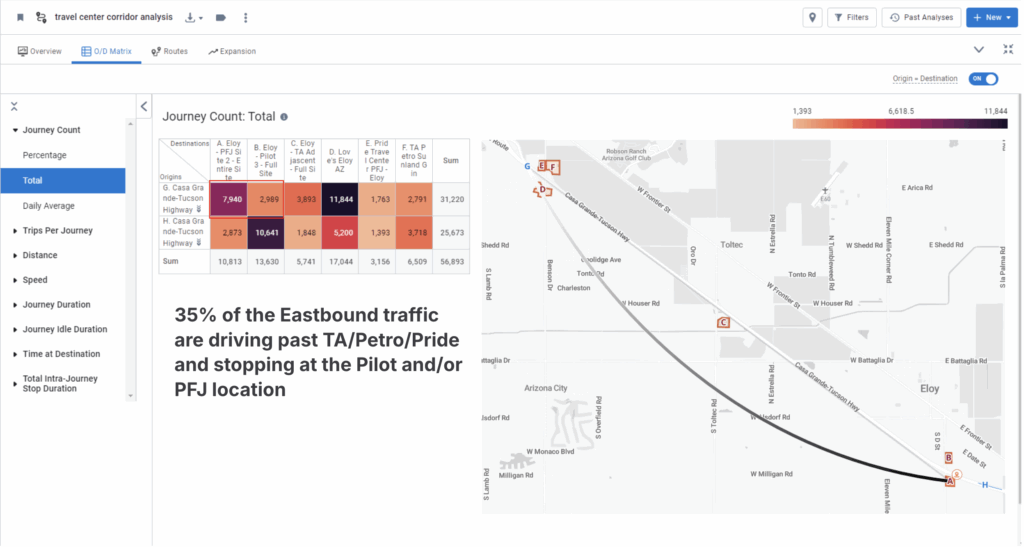1024x547 pixels.
Task: Switch to the Routes tab
Action: [169, 51]
